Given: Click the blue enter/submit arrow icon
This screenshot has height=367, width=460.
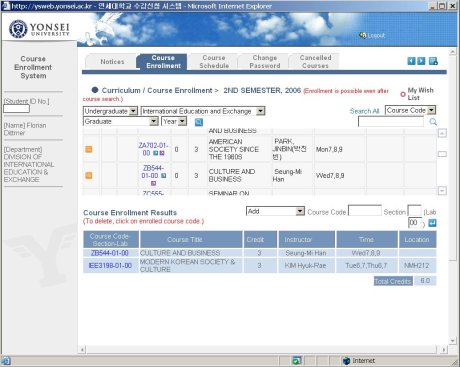Looking at the screenshot, I should [432, 223].
